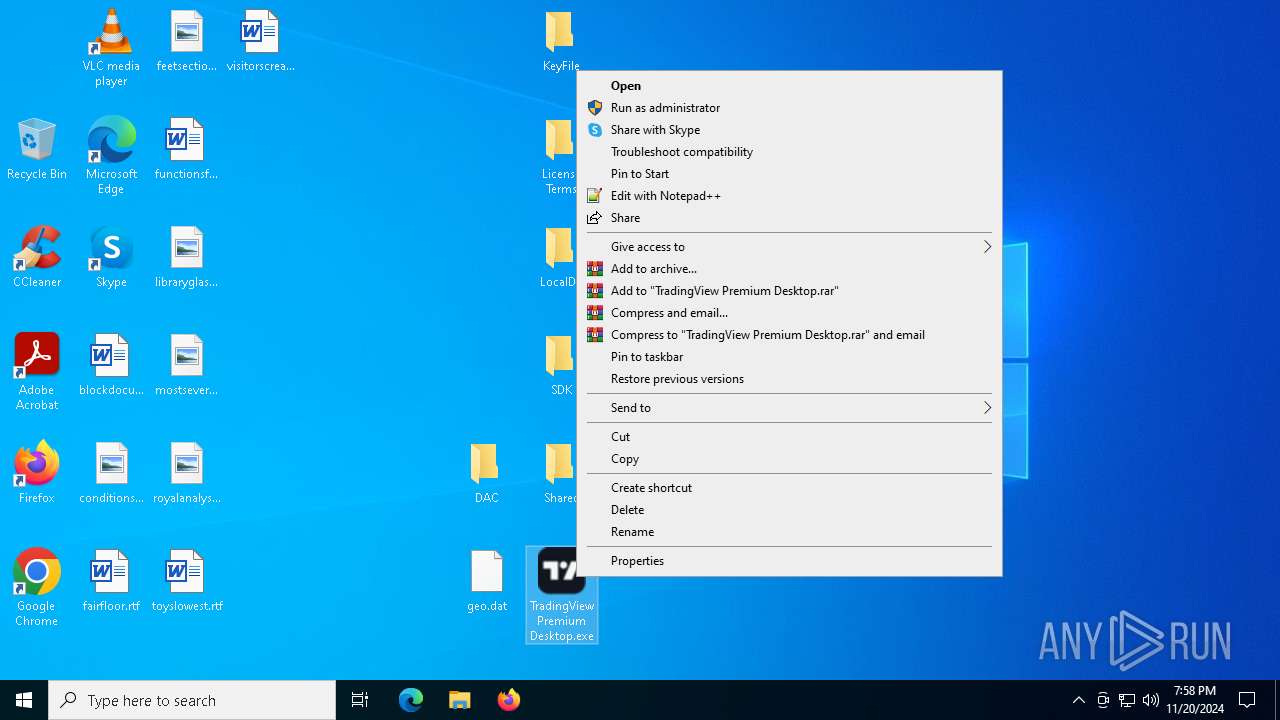1280x720 pixels.
Task: Show hidden system tray icons
Action: click(x=1078, y=700)
